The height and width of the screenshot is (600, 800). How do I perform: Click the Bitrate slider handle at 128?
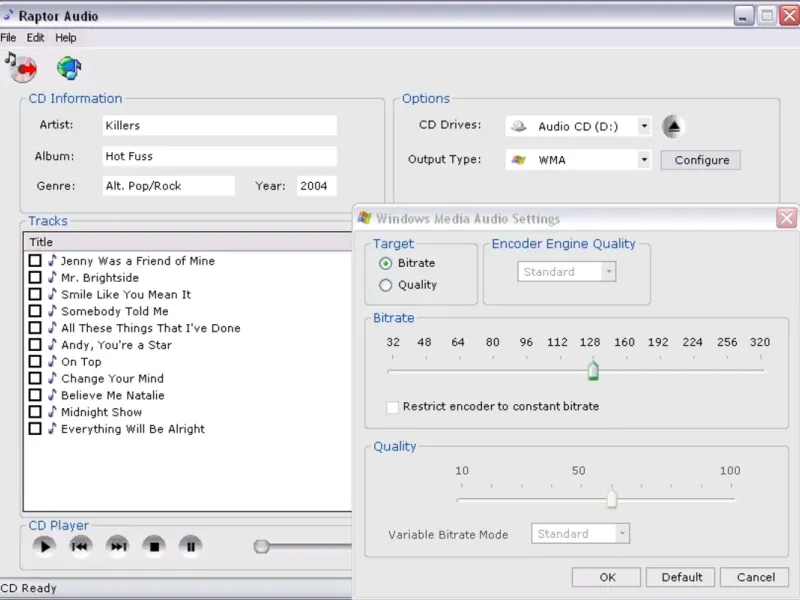tap(593, 370)
